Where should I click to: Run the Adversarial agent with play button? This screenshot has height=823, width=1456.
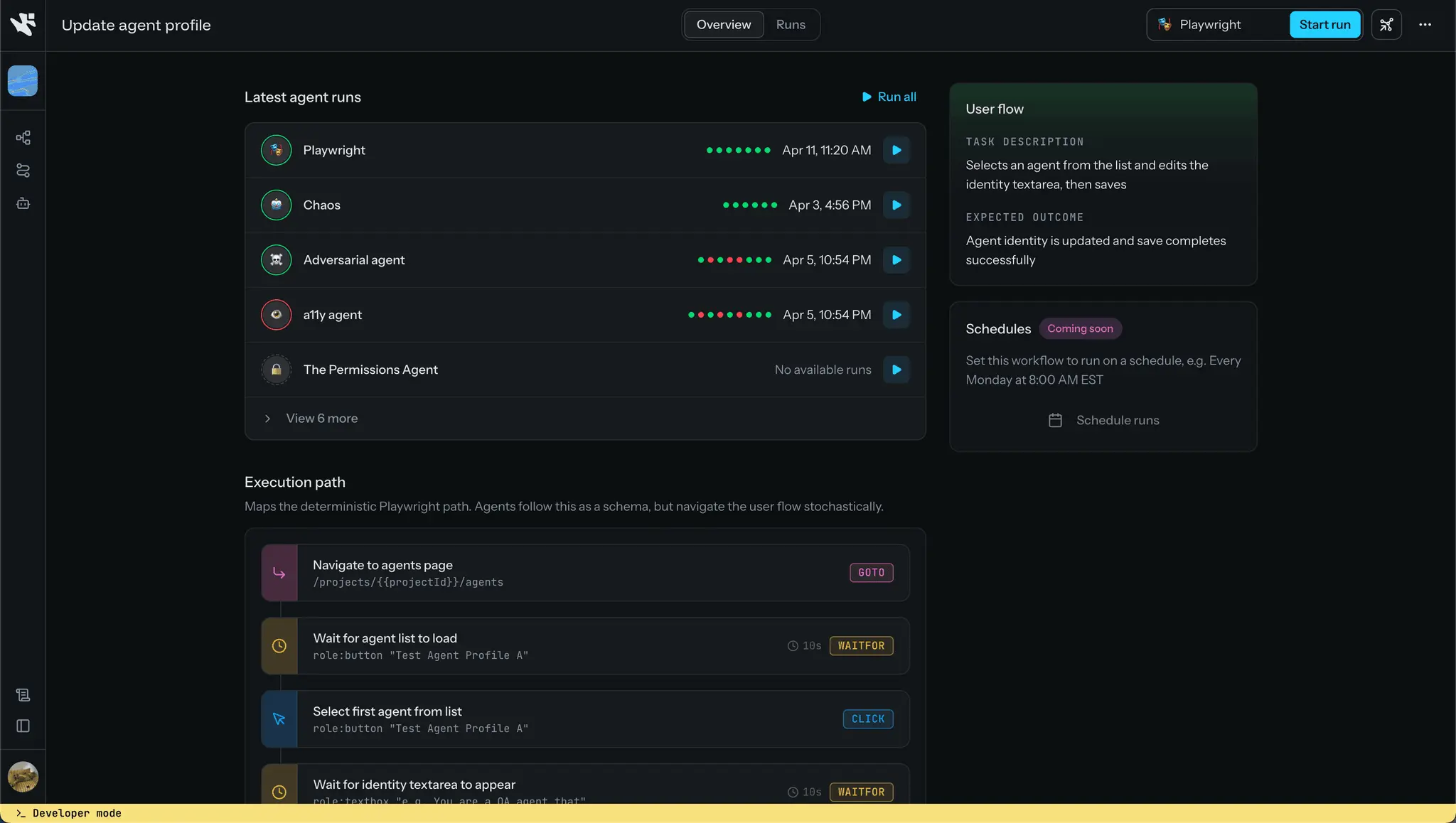896,260
